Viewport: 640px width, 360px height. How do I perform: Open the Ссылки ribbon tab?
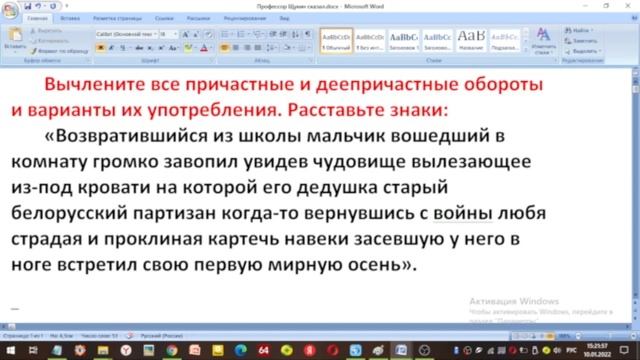click(164, 18)
